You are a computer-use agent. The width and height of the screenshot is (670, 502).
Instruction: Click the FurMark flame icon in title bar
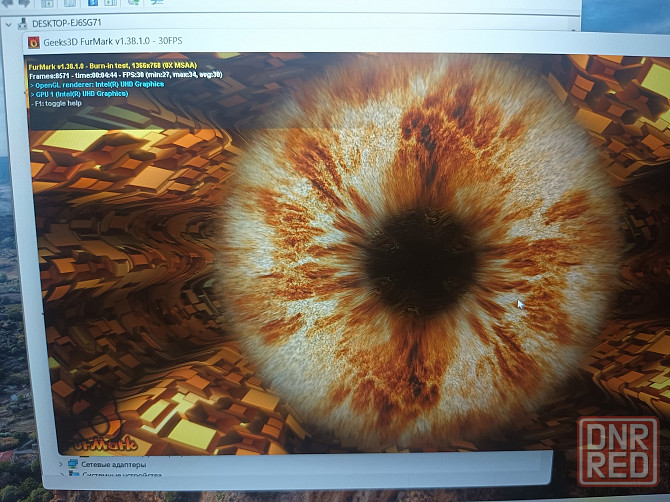(x=34, y=42)
